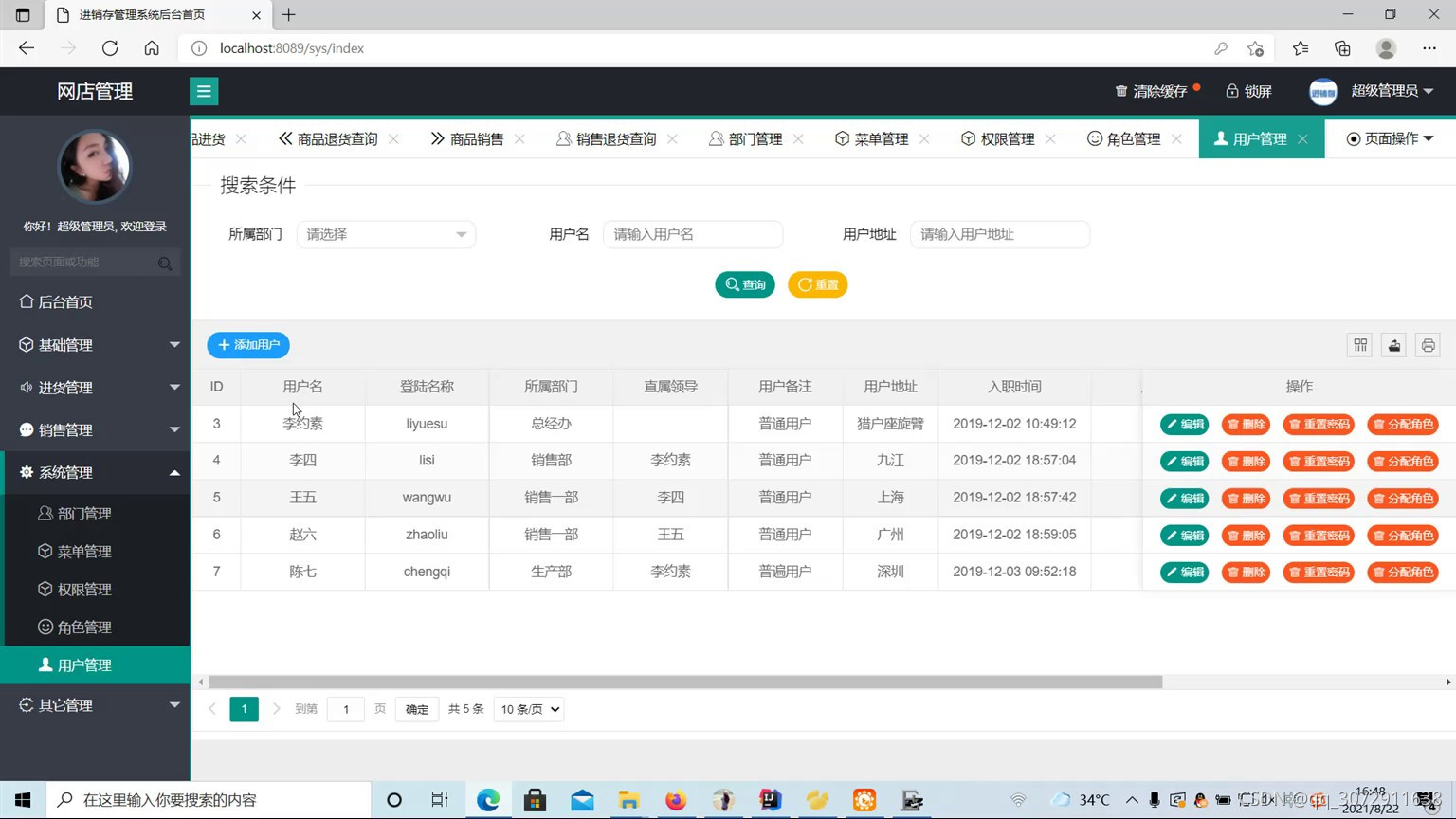This screenshot has width=1456, height=819.
Task: Switch to the 权限管理 tab
Action: pyautogui.click(x=998, y=138)
